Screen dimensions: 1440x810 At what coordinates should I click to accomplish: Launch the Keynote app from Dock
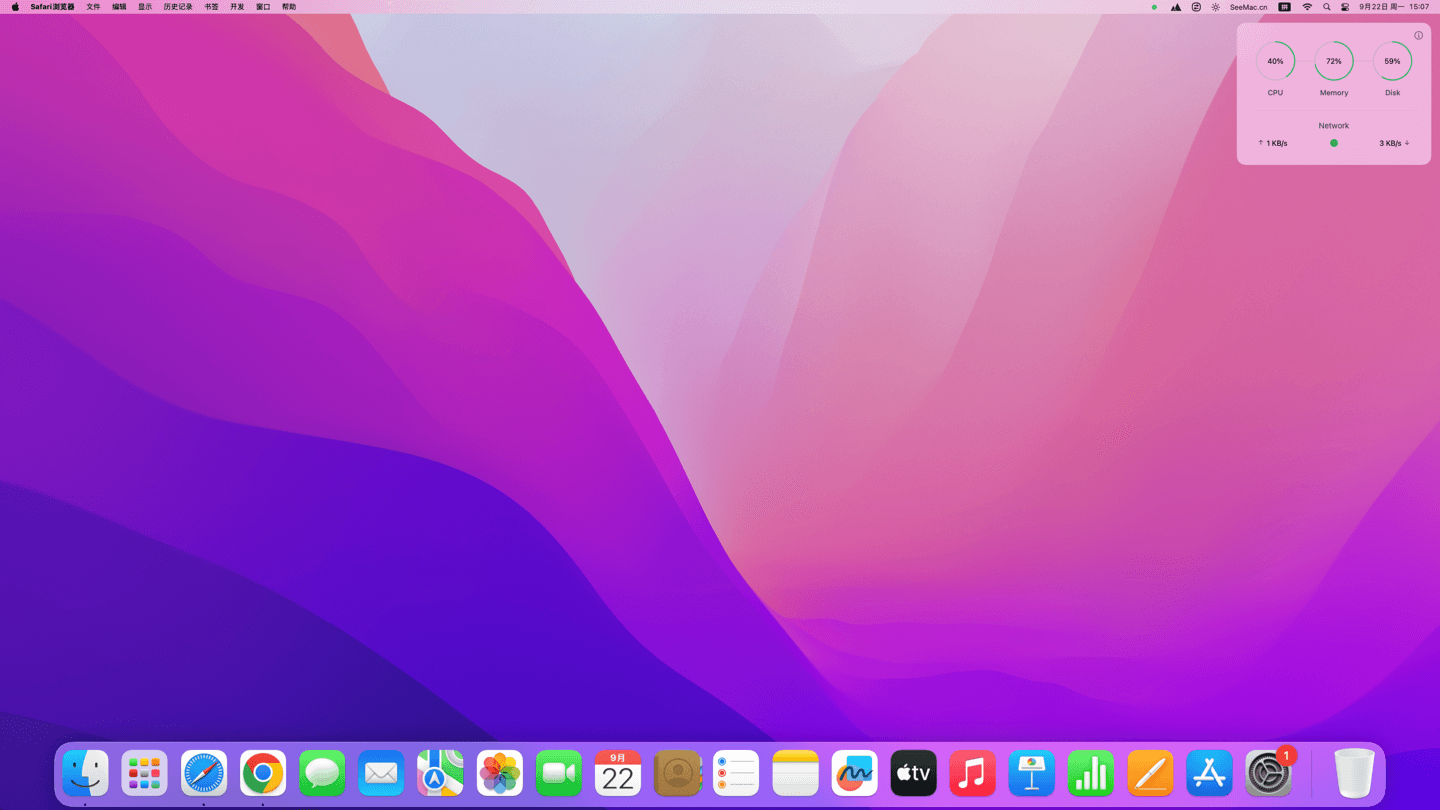(1031, 773)
